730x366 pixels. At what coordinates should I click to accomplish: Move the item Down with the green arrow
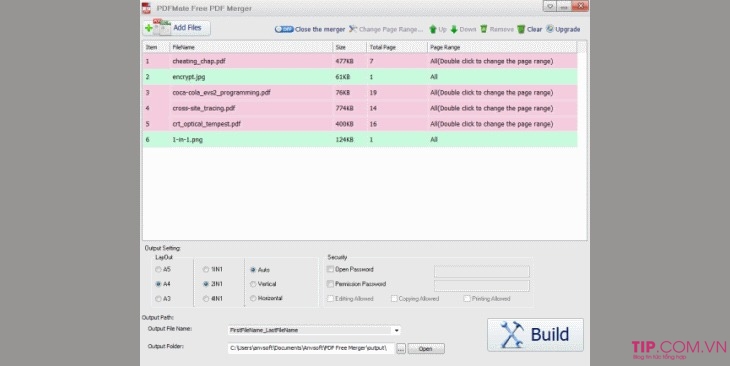point(463,29)
